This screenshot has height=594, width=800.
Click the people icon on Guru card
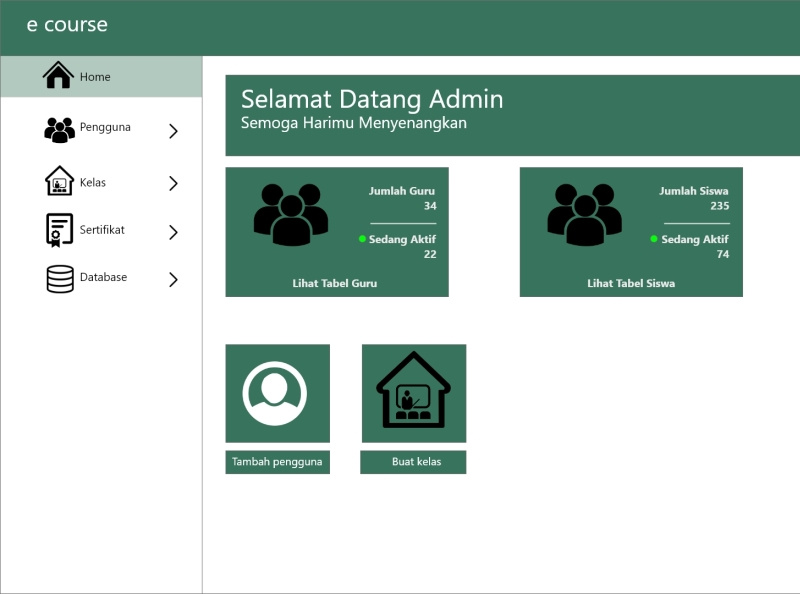coord(290,215)
